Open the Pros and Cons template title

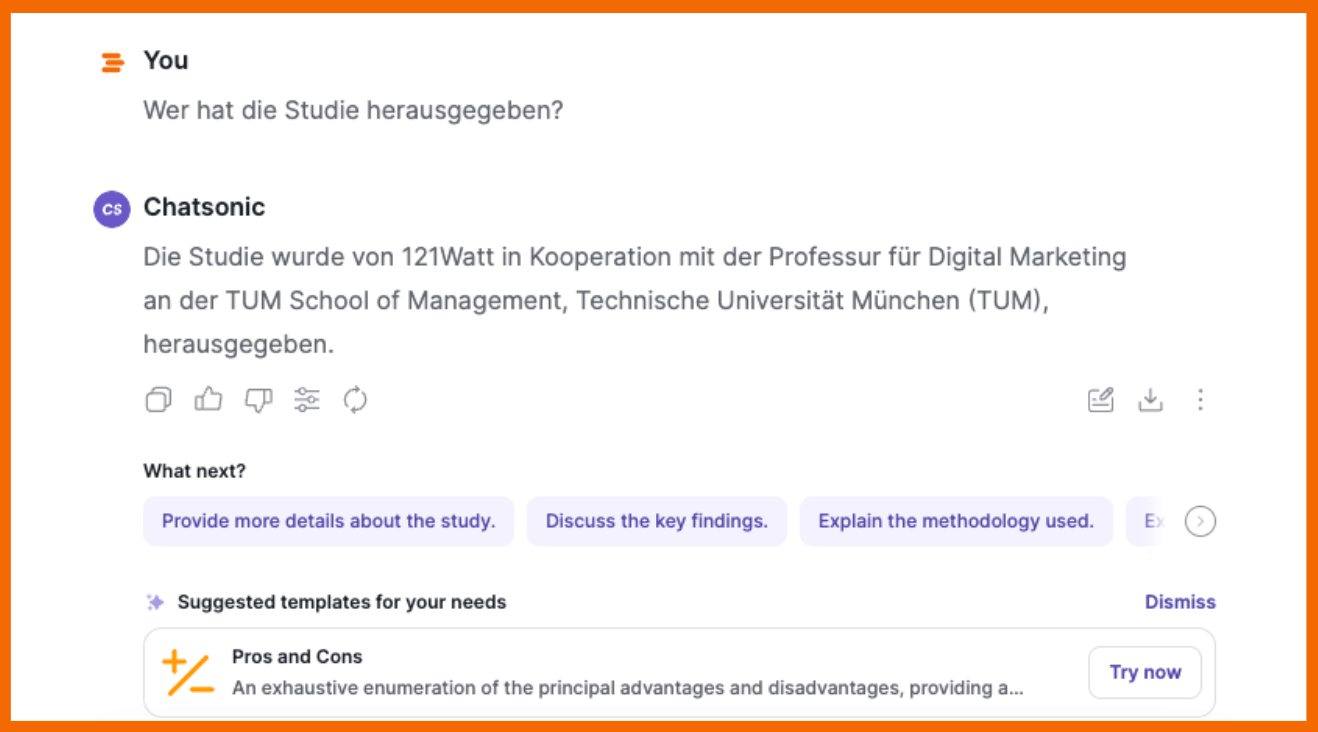coord(297,657)
